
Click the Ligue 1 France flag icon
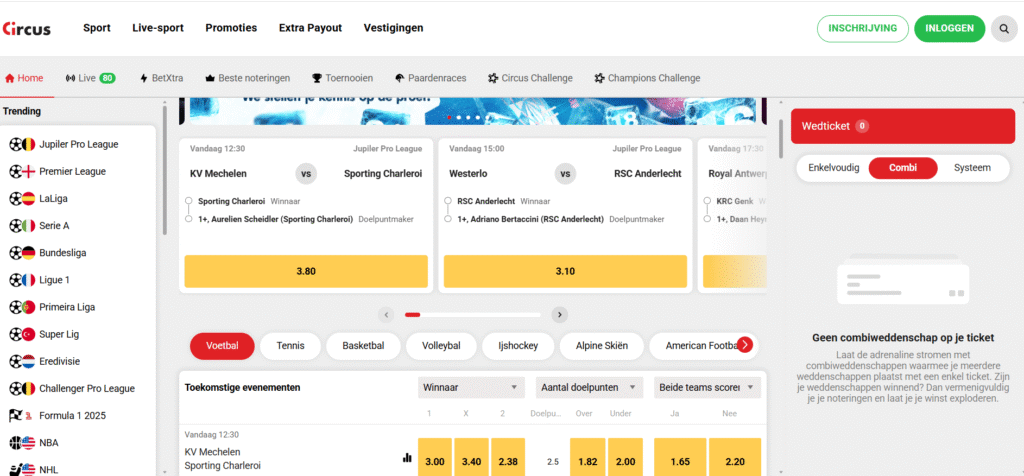point(29,280)
